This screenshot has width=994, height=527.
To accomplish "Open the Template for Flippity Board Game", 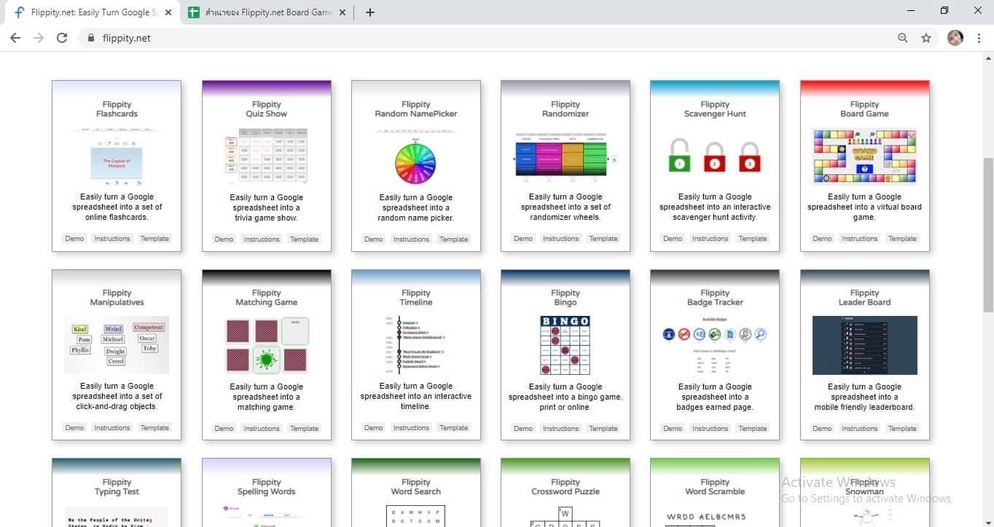I will pyautogui.click(x=902, y=239).
